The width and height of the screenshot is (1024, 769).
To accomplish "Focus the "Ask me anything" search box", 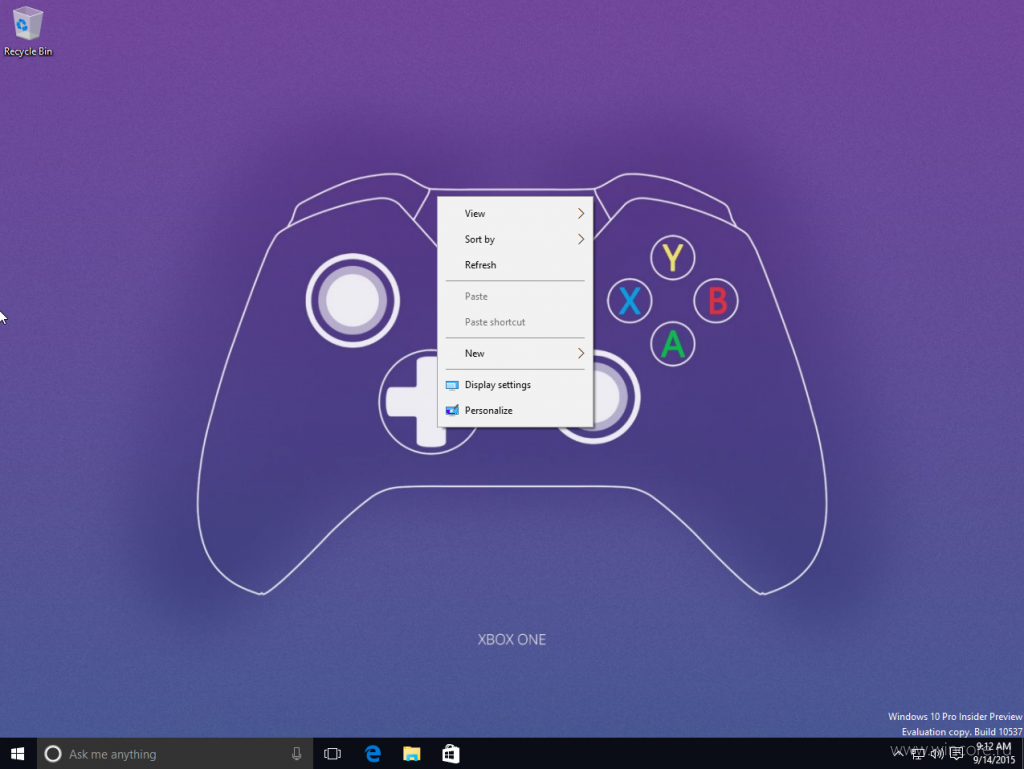I will (x=175, y=754).
